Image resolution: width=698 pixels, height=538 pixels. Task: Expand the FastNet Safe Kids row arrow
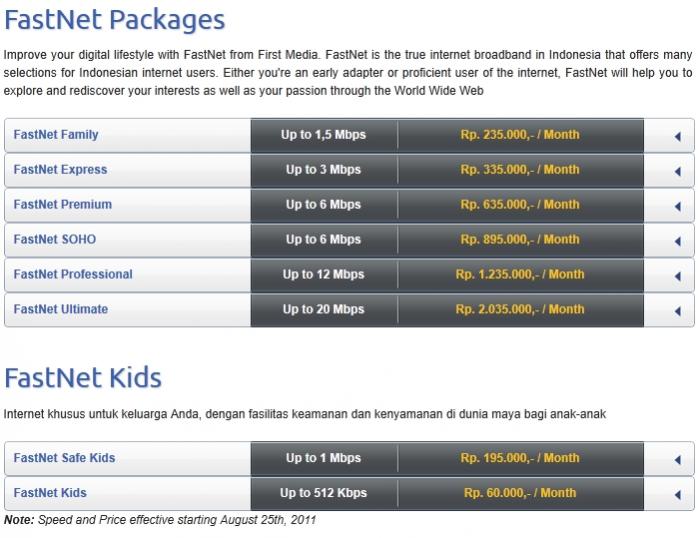coord(678,459)
